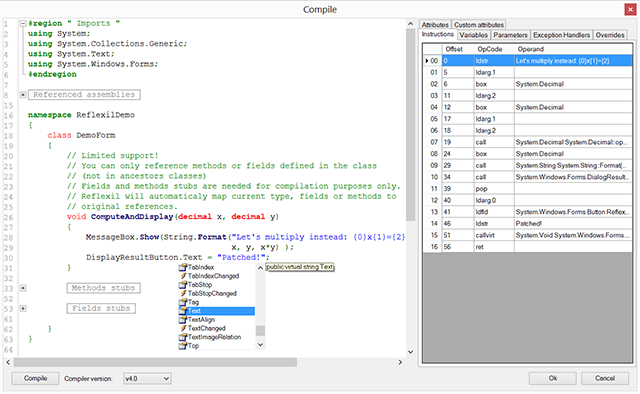Switch to the Variables tab

tap(473, 35)
